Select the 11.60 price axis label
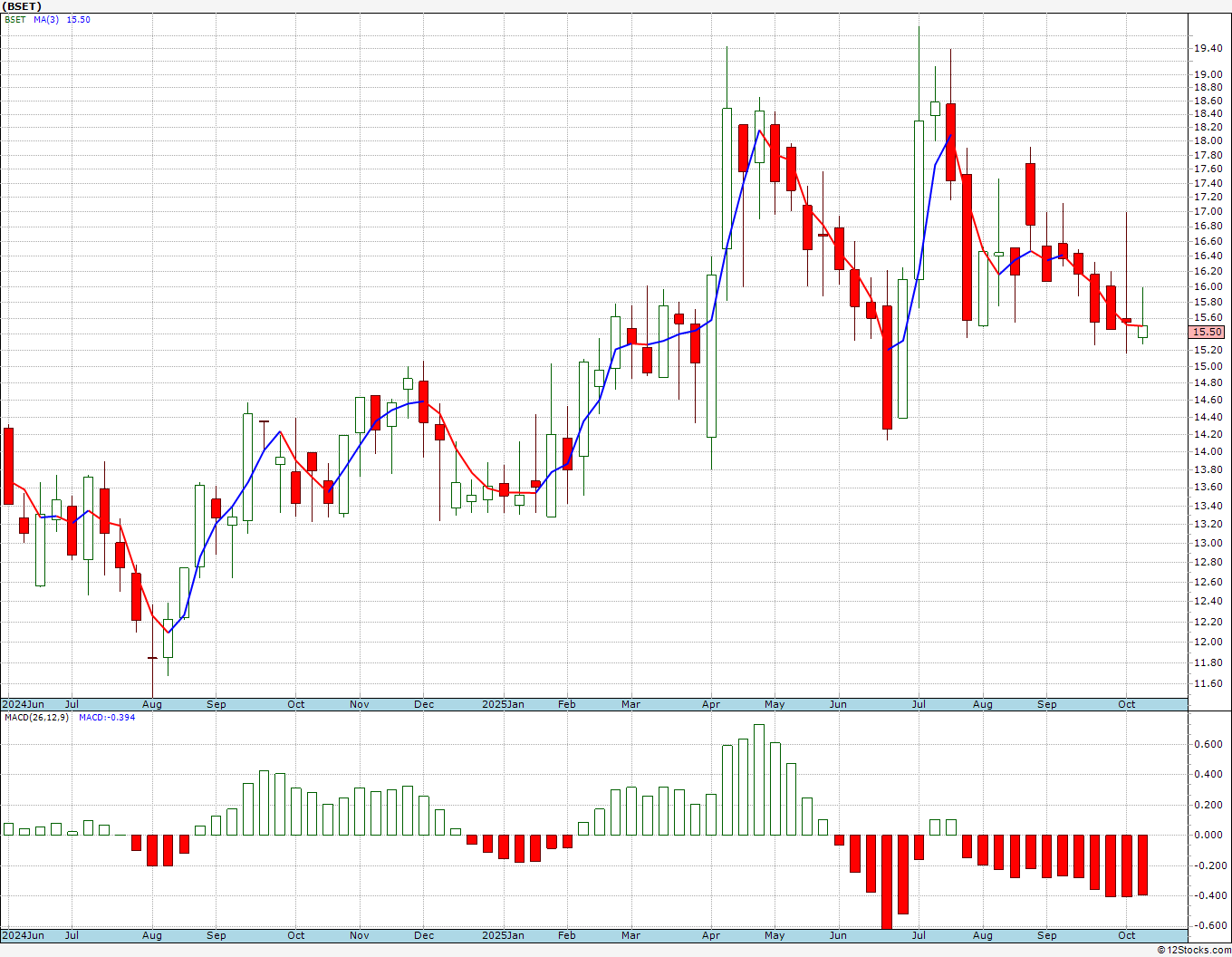Viewport: 1232px width, 957px height. coord(1208,684)
